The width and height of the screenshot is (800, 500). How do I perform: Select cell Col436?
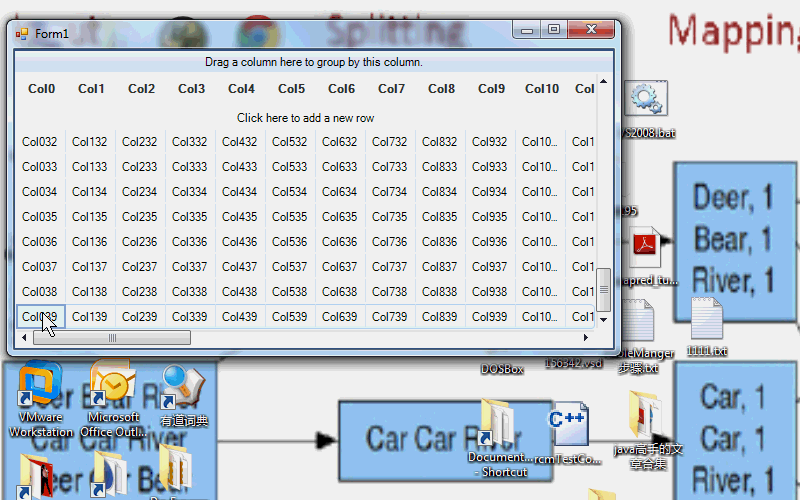(239, 241)
